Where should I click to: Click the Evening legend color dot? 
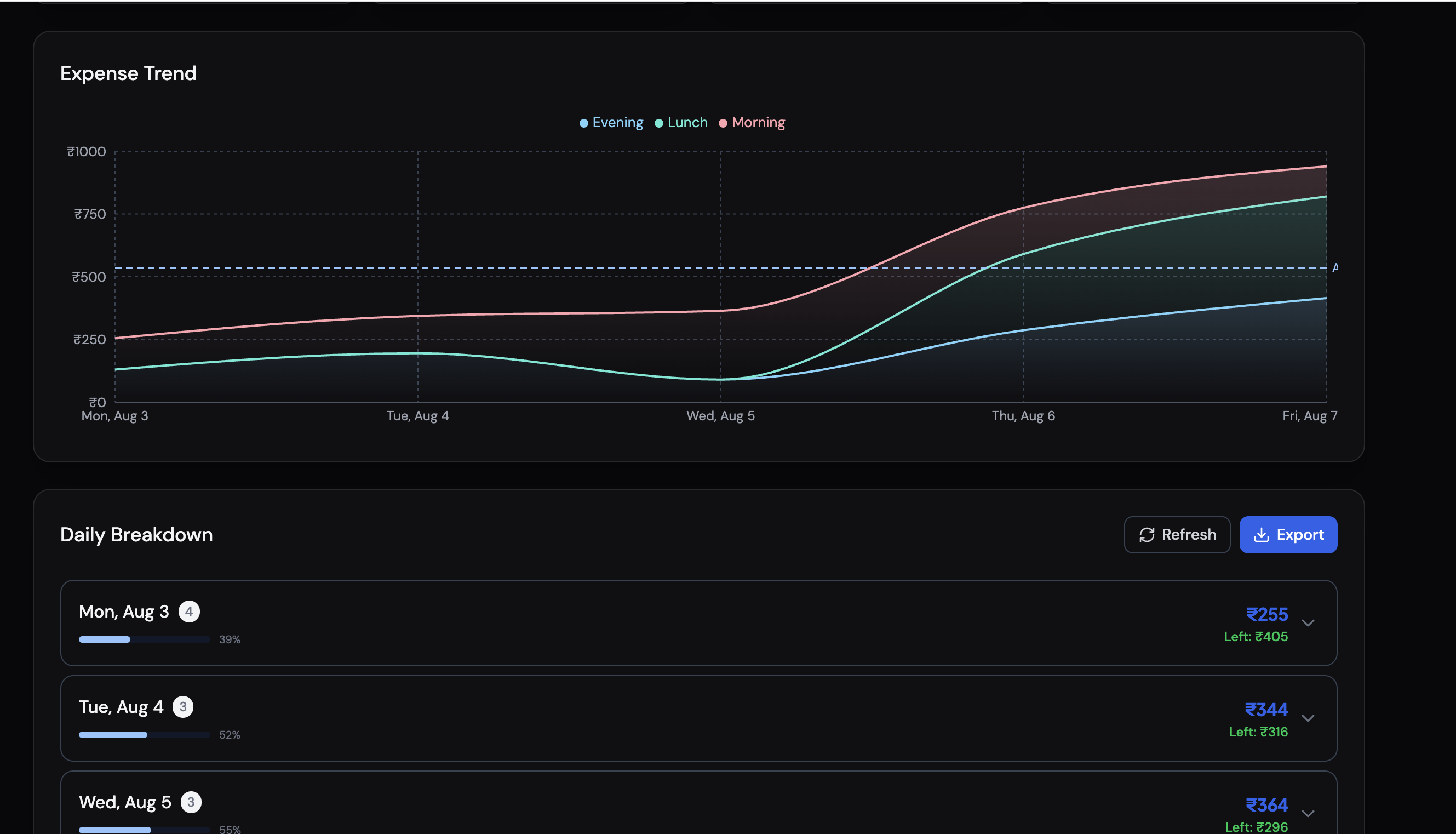point(583,123)
